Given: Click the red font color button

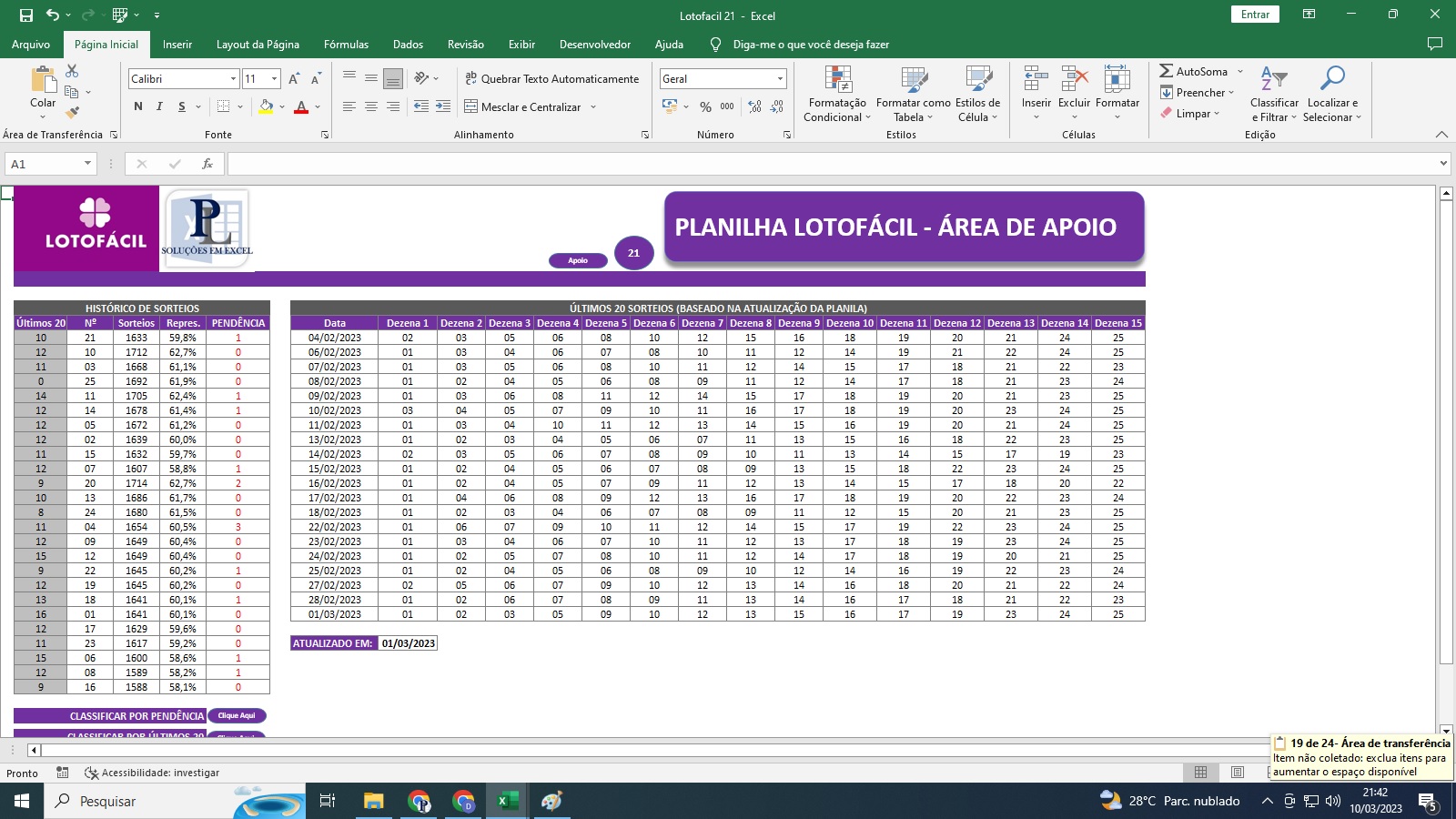Looking at the screenshot, I should pos(301,106).
